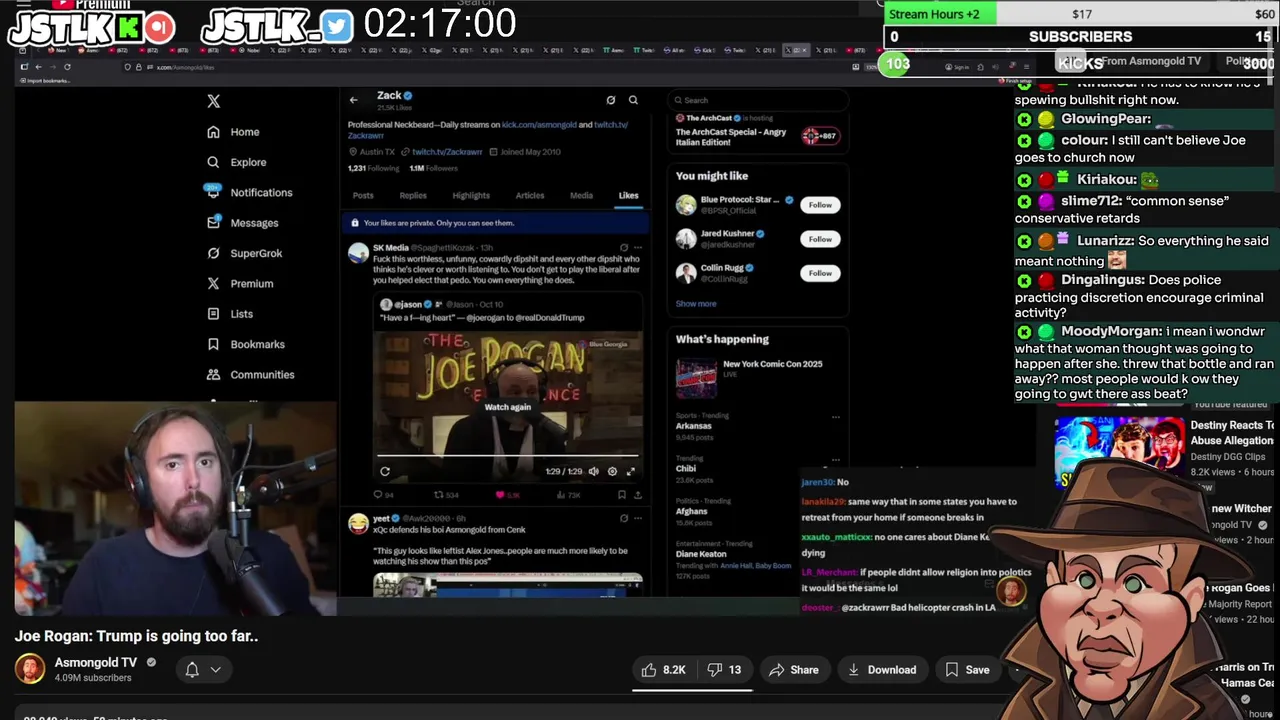Enter fullscreen on the Rogan video
This screenshot has height=720, width=1280.
[x=630, y=471]
